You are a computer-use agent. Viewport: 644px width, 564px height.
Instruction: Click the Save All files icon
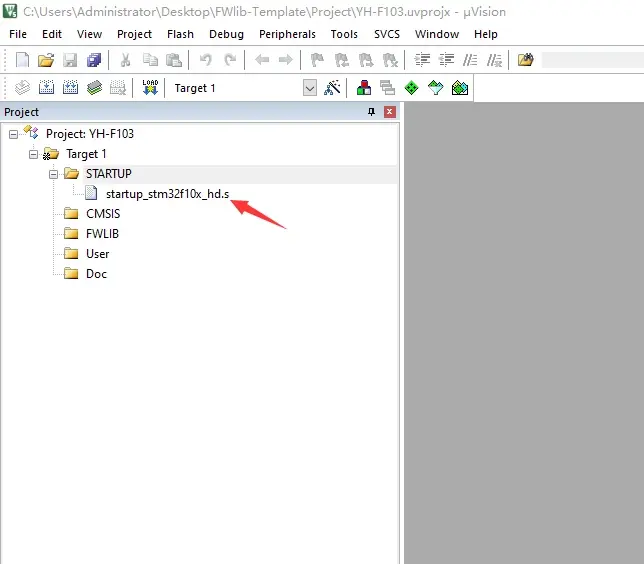pyautogui.click(x=94, y=60)
